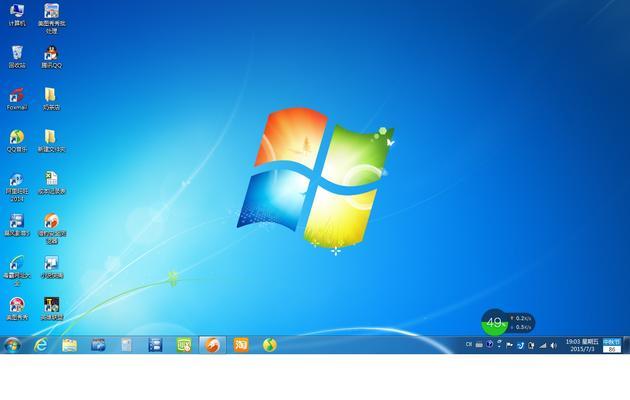Select the blue desktop shortcut labeled 2014
Image resolution: width=630 pixels, height=400 pixels.
[x=17, y=187]
